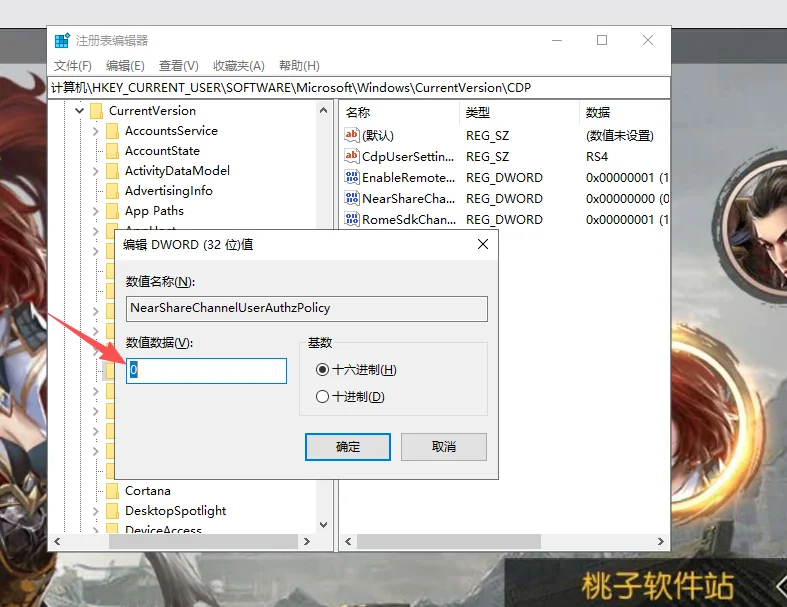Viewport: 787px width, 607px height.
Task: Click the AccountState folder icon
Action: point(112,151)
